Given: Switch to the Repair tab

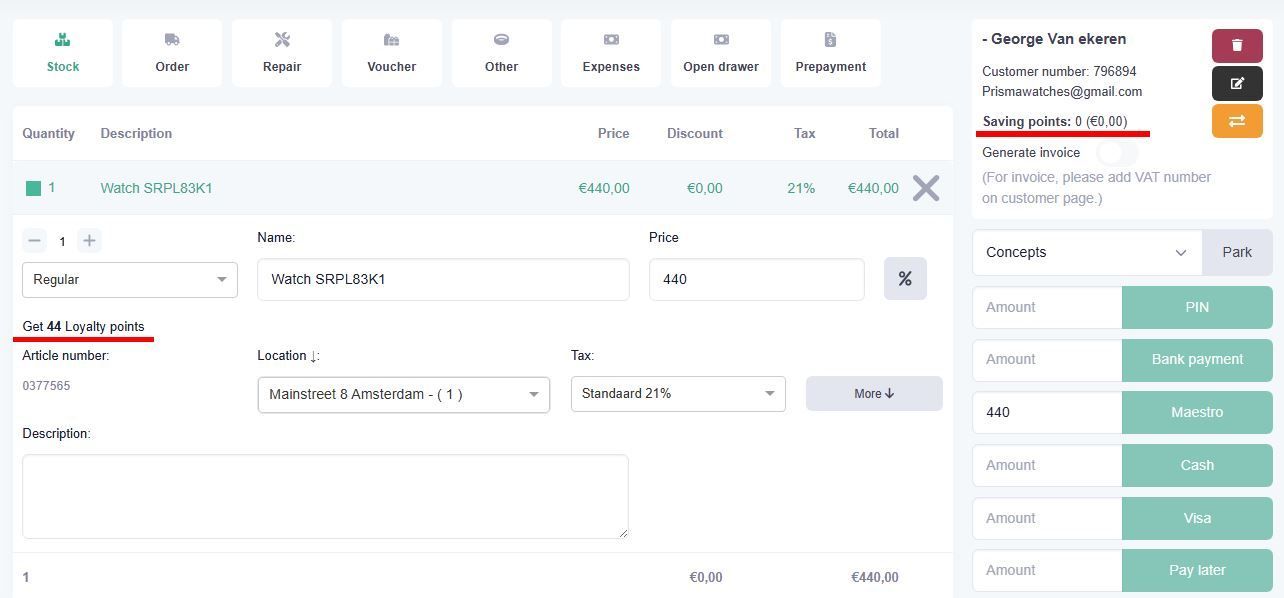Looking at the screenshot, I should [x=282, y=53].
